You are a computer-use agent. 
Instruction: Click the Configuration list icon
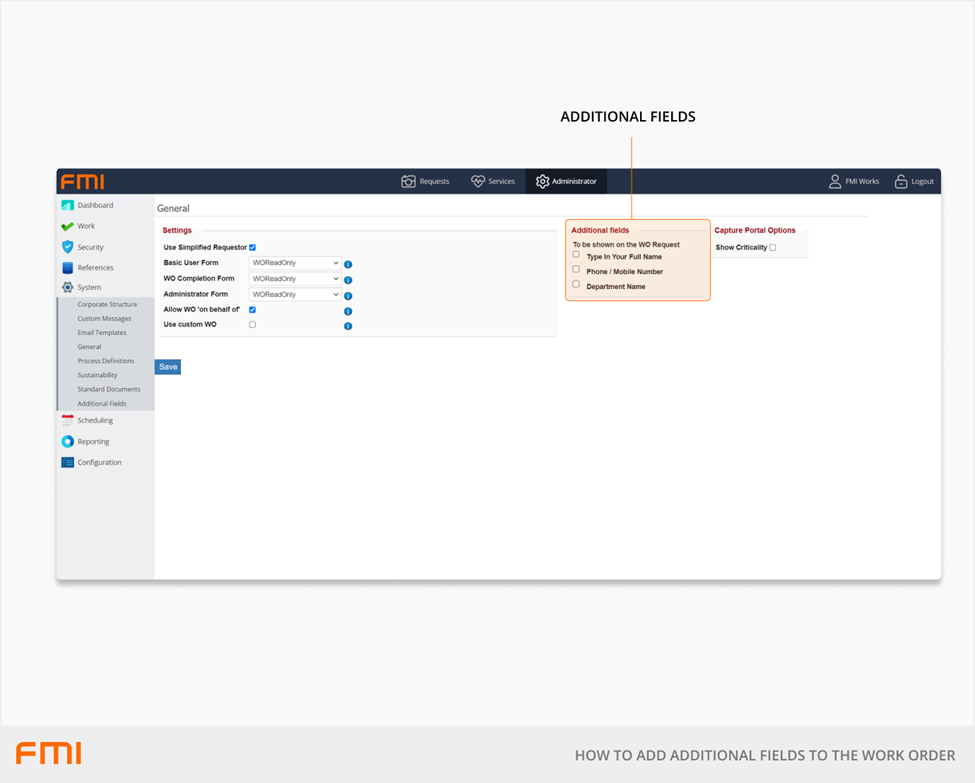click(67, 463)
